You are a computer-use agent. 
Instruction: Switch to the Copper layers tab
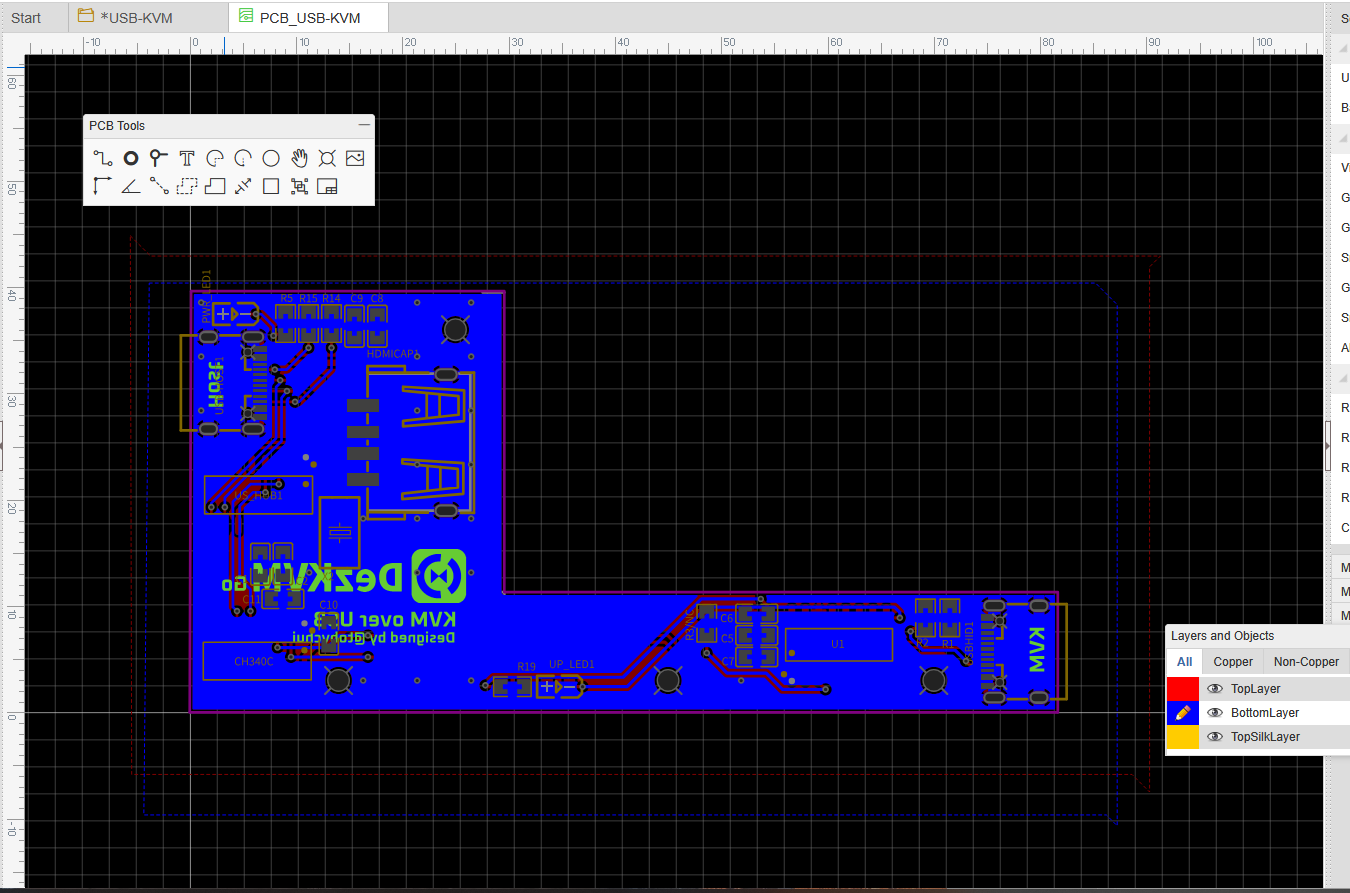[1233, 661]
